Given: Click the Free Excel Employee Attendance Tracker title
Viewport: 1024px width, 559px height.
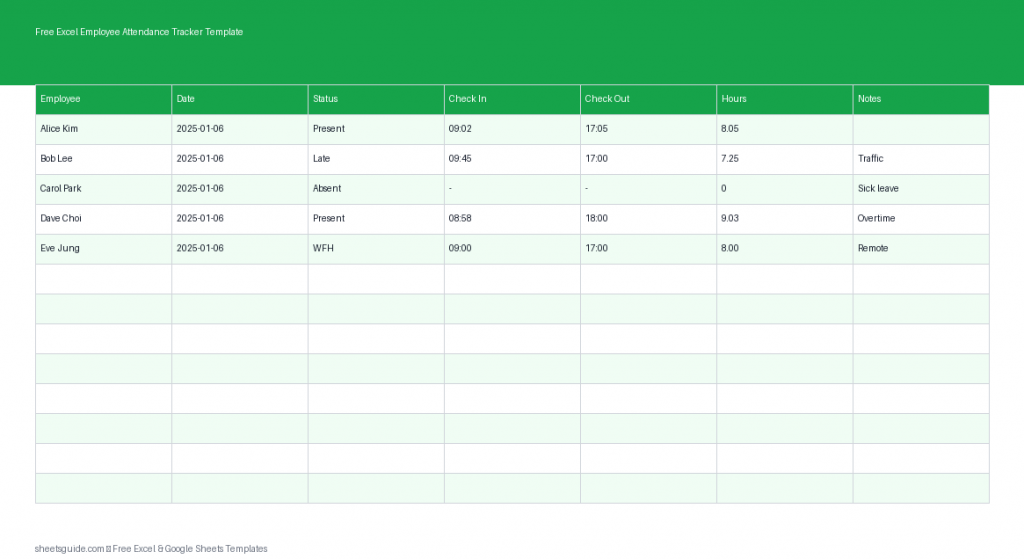Looking at the screenshot, I should (x=139, y=32).
